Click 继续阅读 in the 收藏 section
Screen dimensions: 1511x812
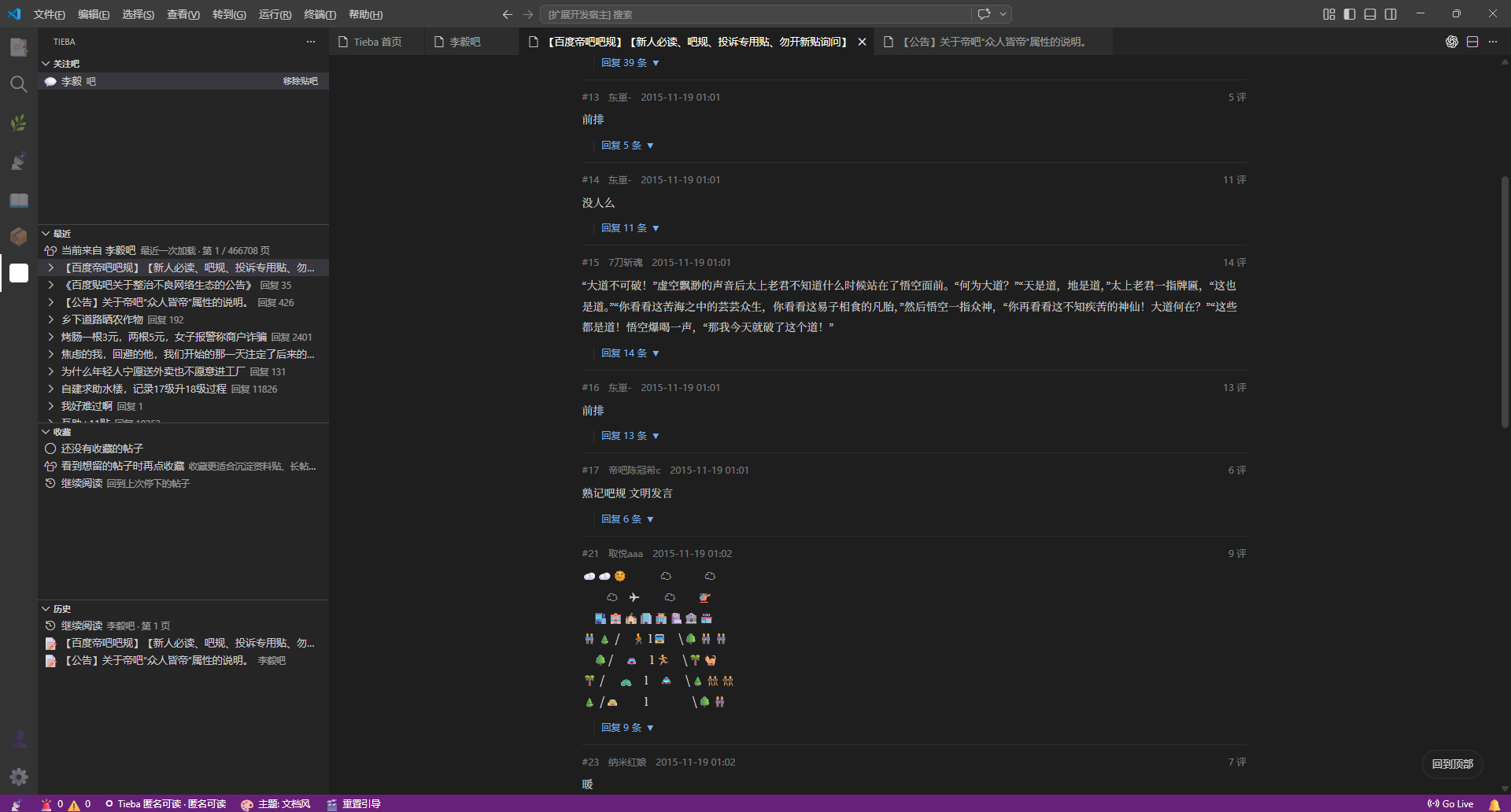tap(183, 483)
